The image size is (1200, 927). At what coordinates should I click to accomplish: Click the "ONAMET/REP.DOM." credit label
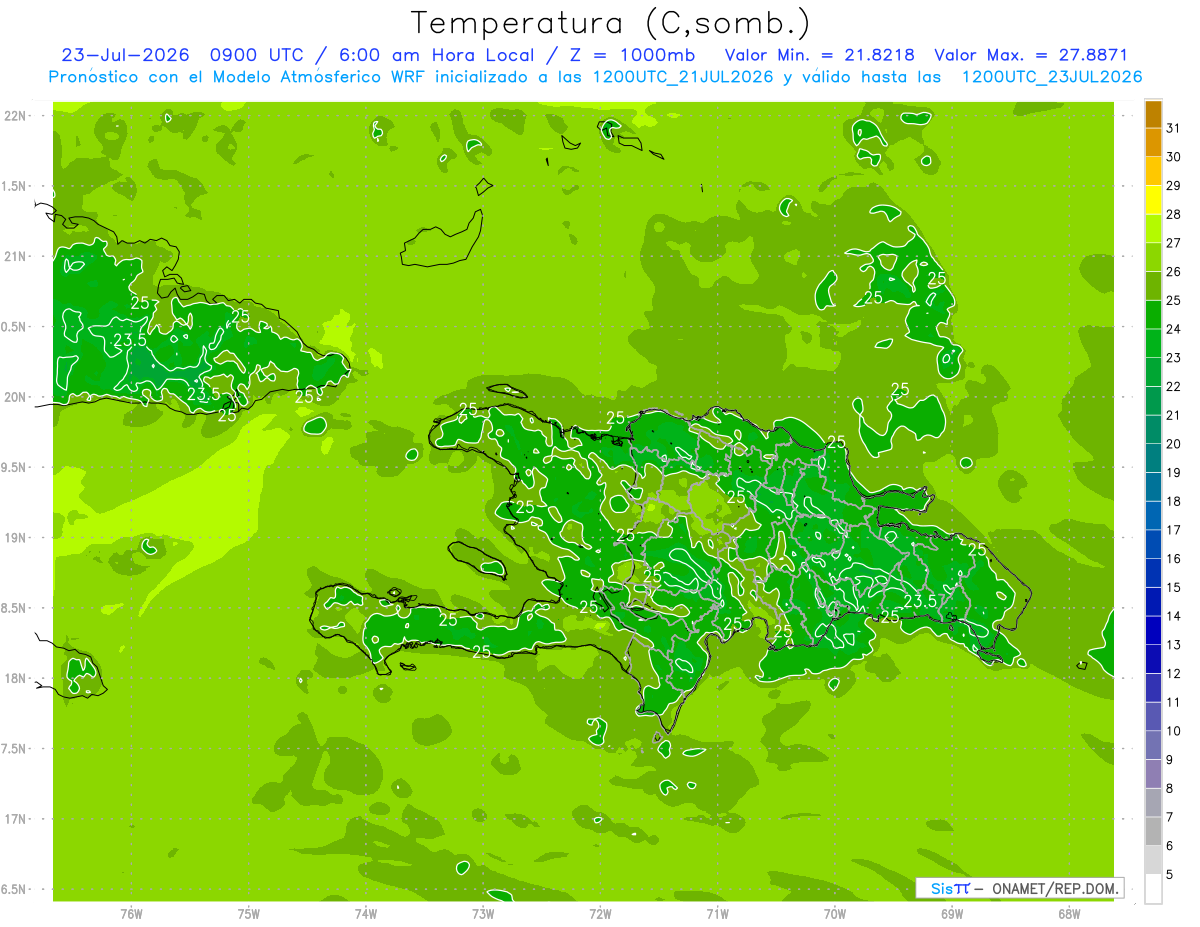coord(1056,888)
